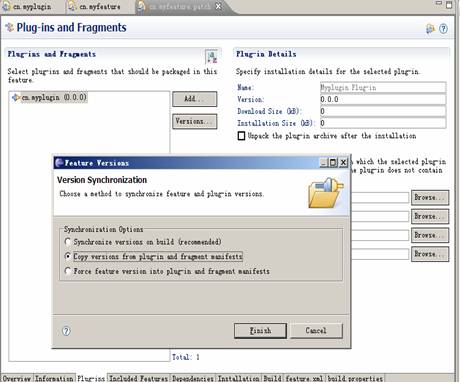
Task: Maximize the editor area view
Action: 449,4
